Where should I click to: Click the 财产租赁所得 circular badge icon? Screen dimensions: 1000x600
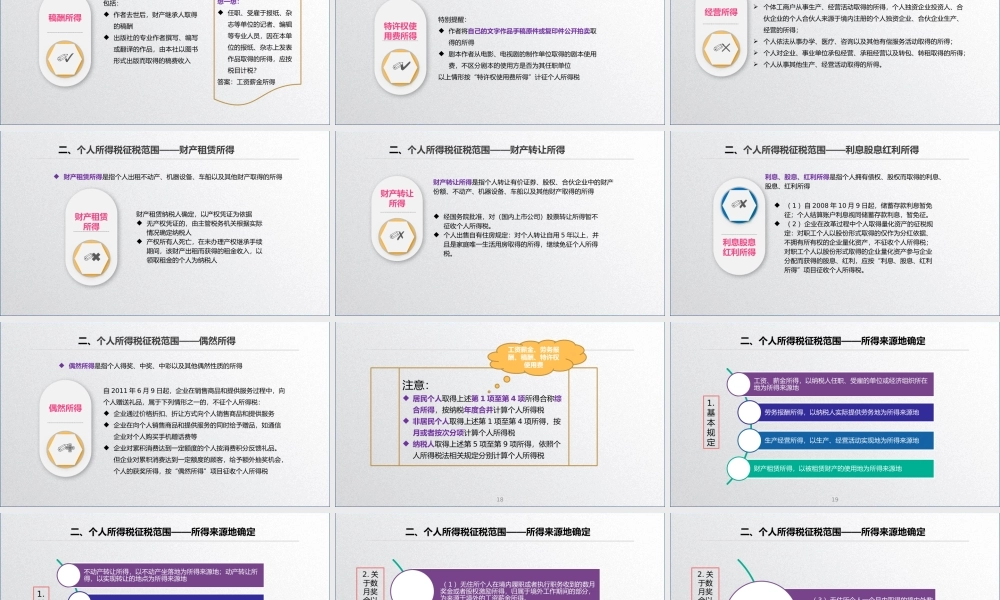pos(91,258)
